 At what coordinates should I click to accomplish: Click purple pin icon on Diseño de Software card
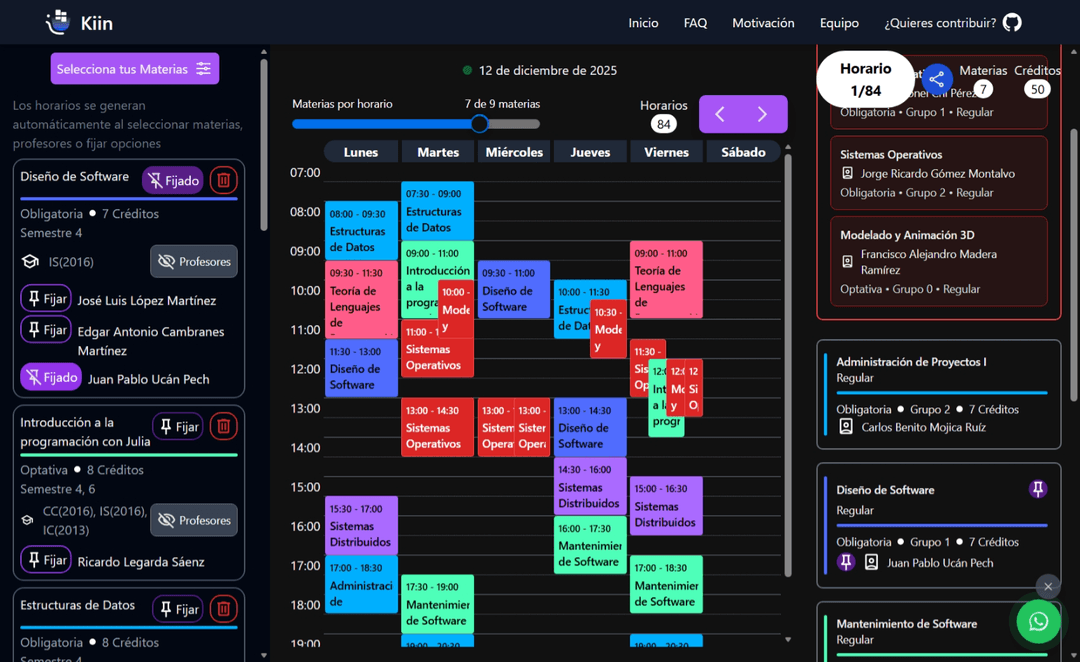(x=1038, y=489)
